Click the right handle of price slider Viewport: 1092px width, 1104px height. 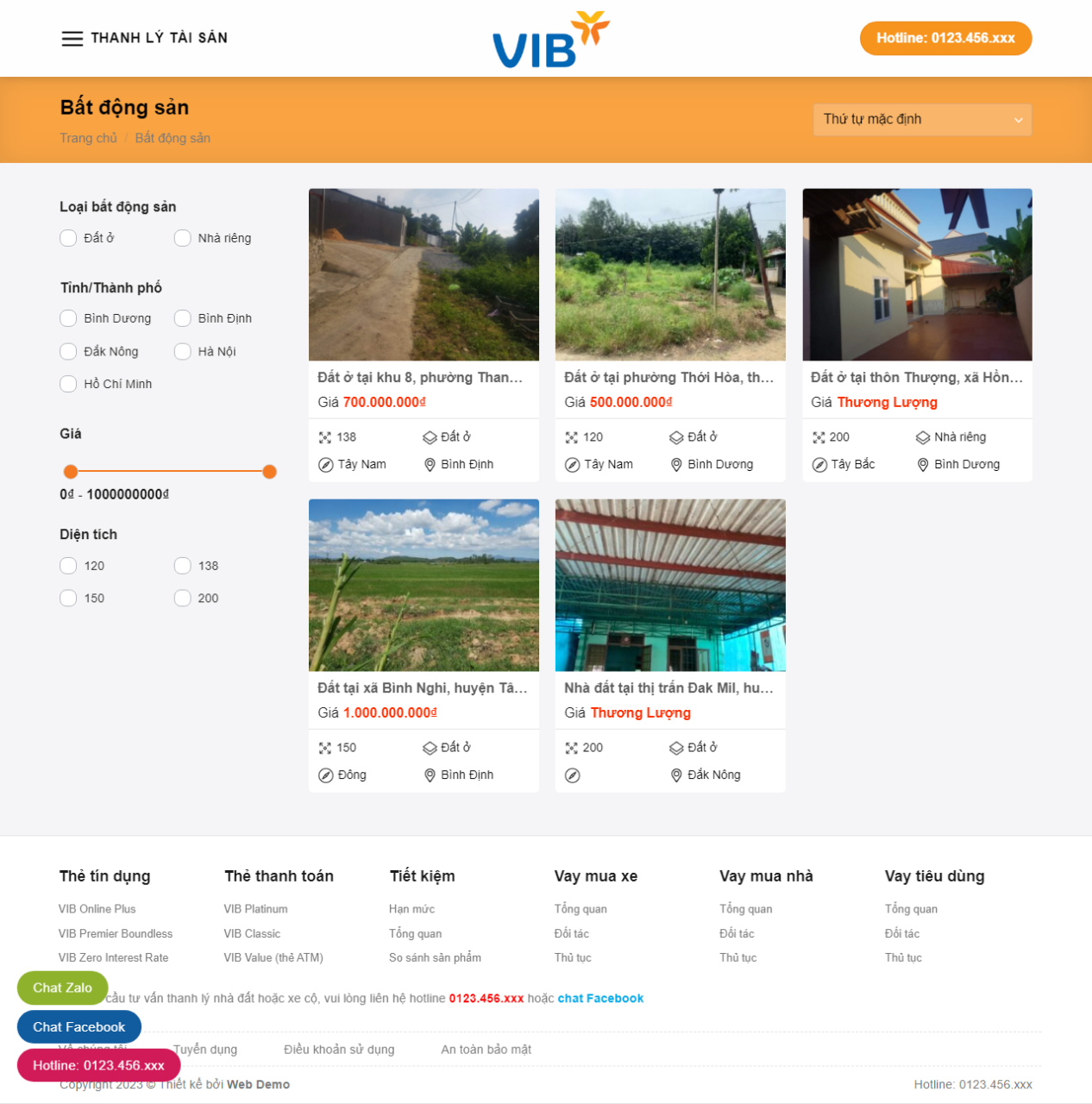(x=269, y=472)
